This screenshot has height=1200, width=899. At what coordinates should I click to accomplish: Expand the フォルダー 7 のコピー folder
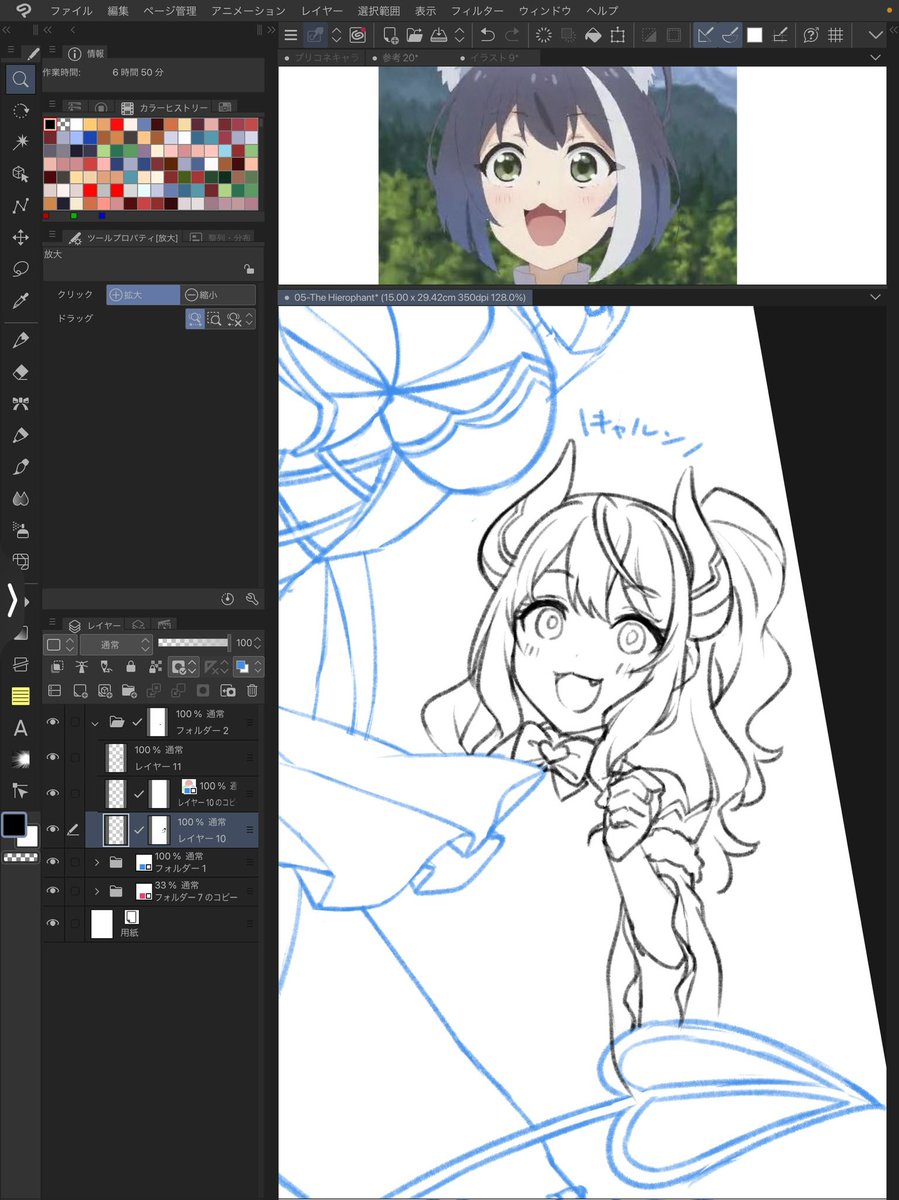[x=97, y=891]
